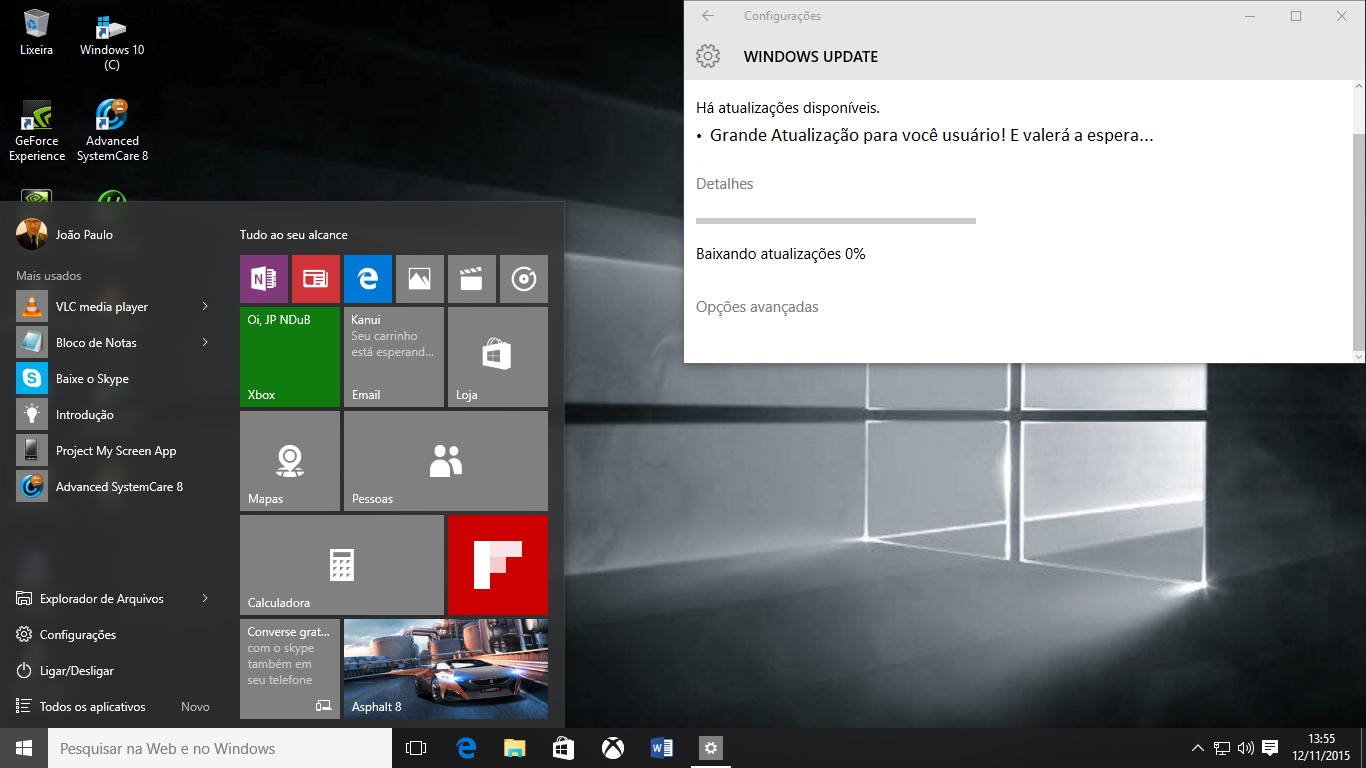Open João Paulo user account menu

65,234
